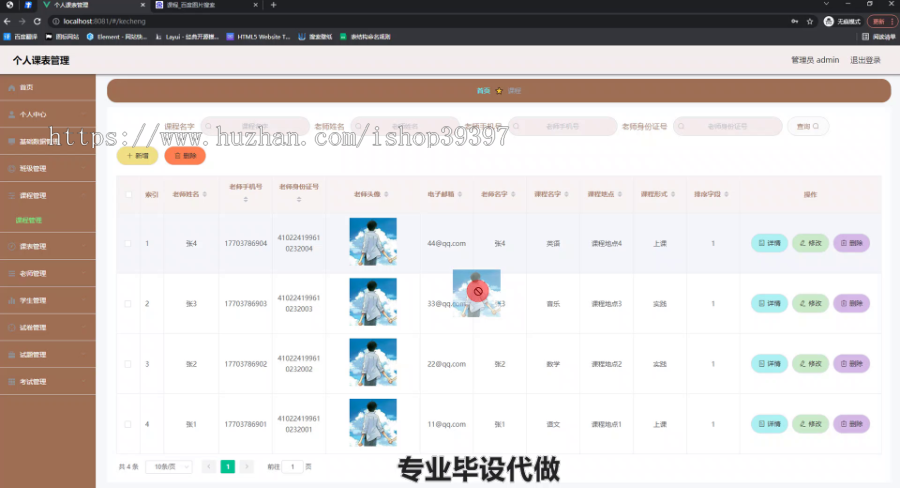
Task: Reload the page with refresh icon
Action: (37, 21)
